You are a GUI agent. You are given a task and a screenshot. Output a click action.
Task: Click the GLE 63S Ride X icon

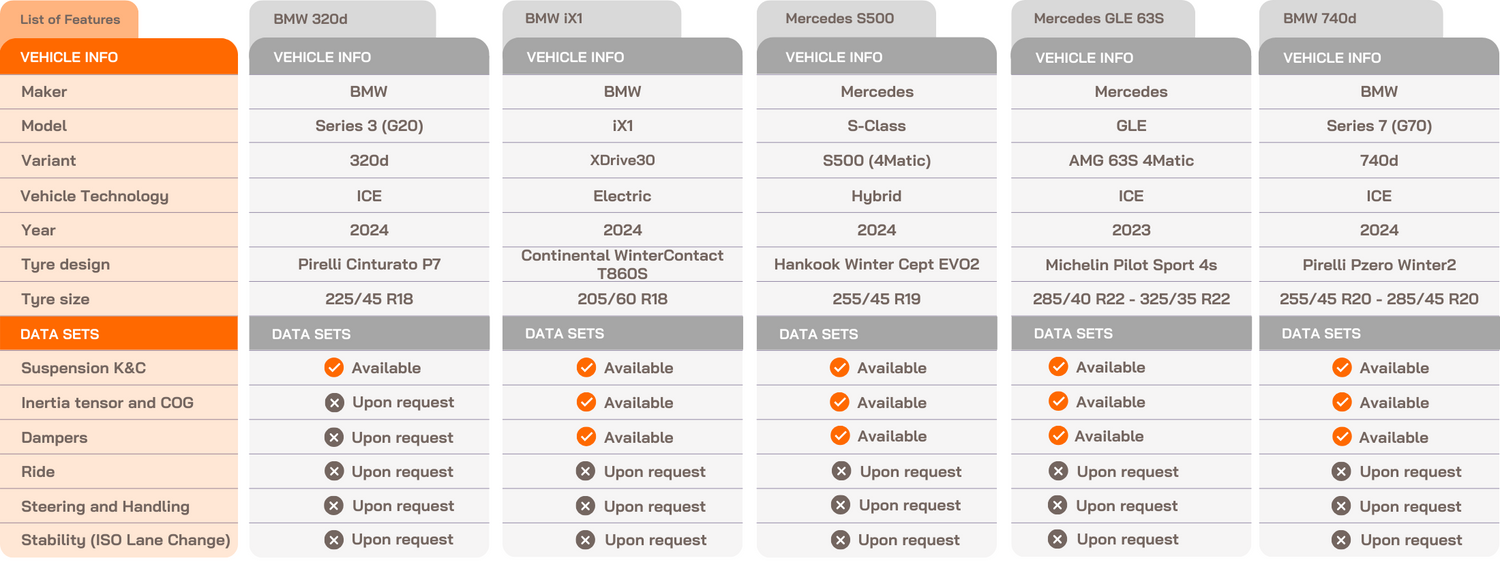(x=1058, y=472)
